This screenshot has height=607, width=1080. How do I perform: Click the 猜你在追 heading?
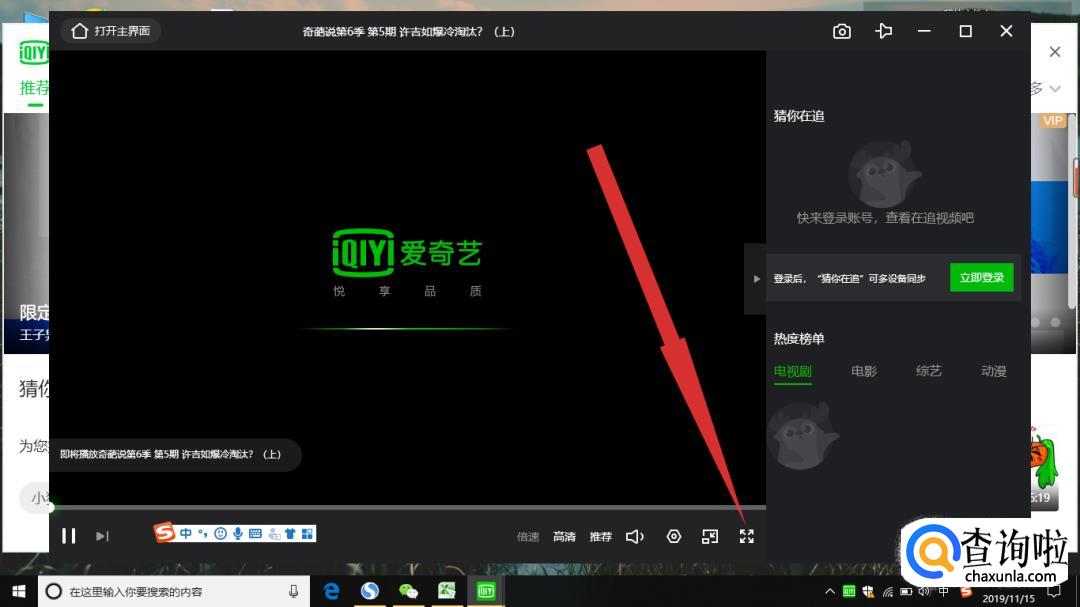(x=799, y=116)
